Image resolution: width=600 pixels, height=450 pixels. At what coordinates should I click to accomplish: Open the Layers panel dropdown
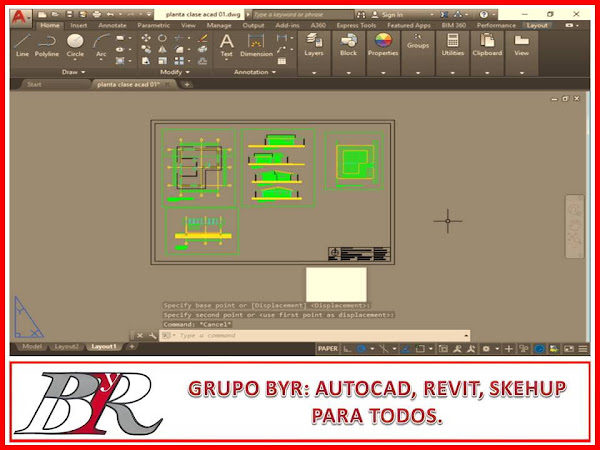(x=314, y=73)
